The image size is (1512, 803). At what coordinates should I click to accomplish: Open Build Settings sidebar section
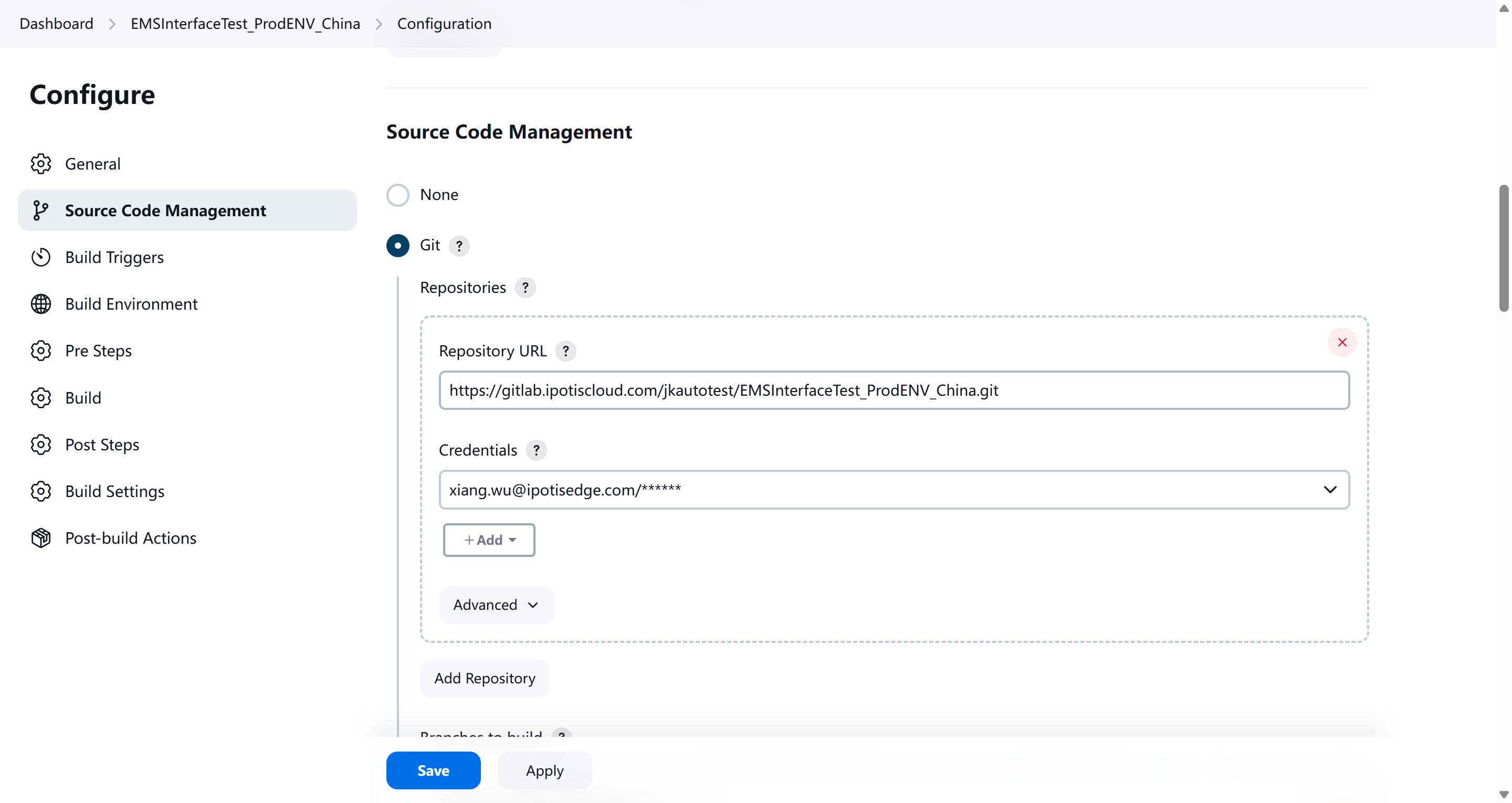(x=114, y=491)
